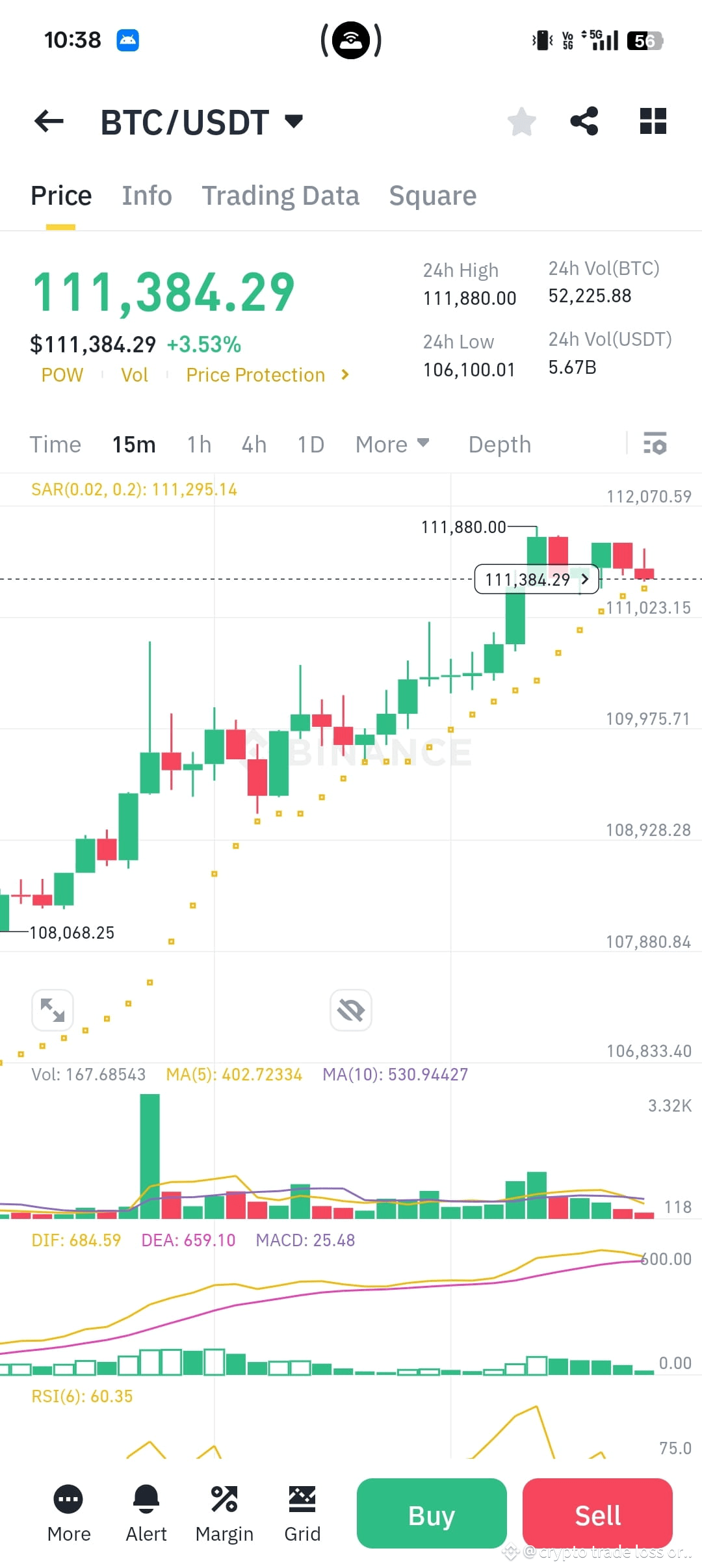Tap the red Sell button
This screenshot has width=702, height=1568.
(597, 1513)
